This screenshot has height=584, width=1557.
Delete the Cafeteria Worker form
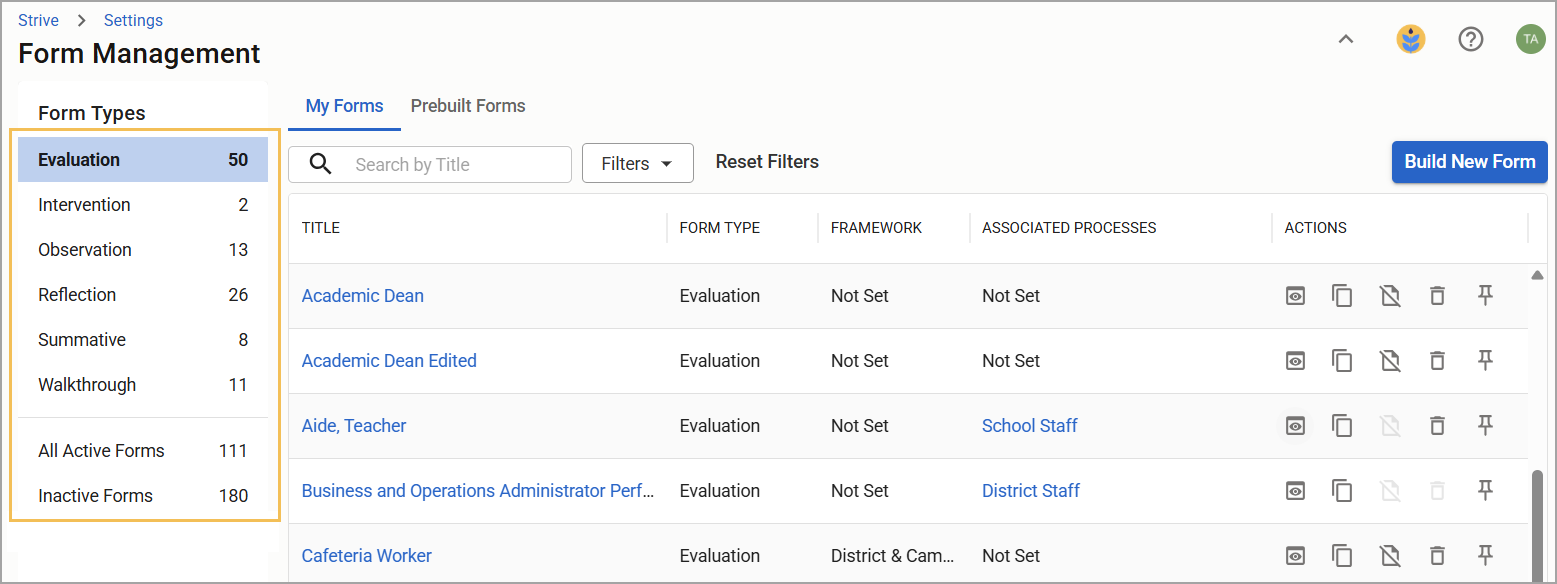click(1437, 556)
